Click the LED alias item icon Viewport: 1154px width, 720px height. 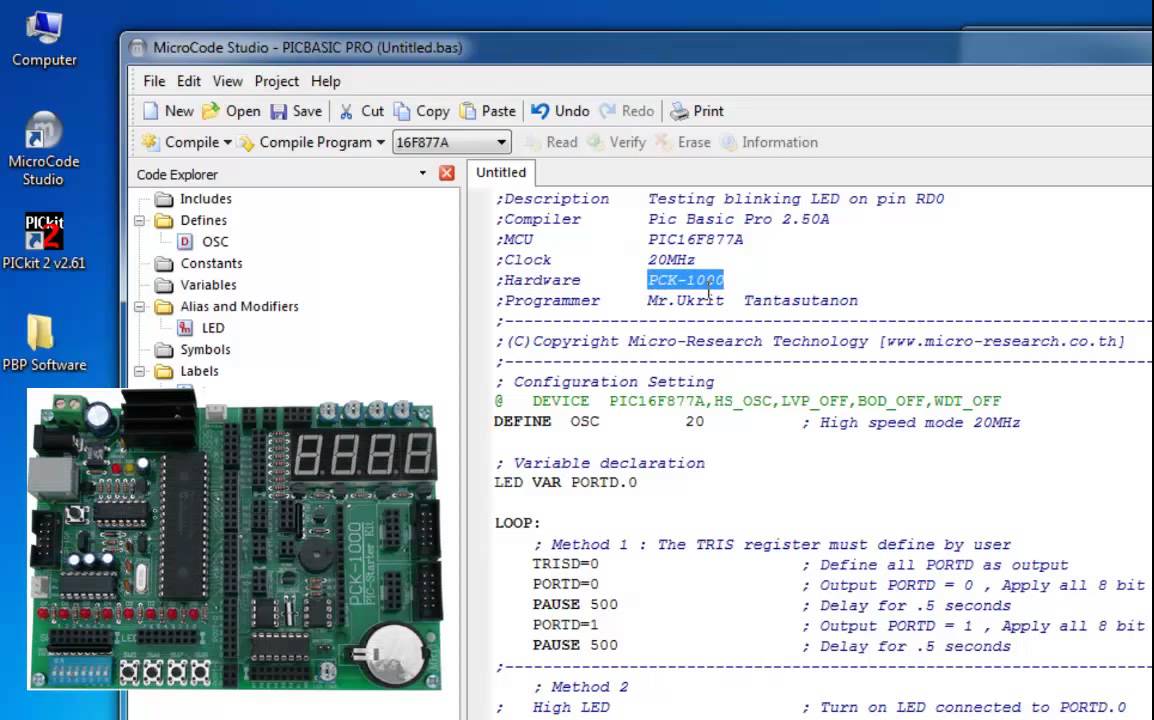click(185, 328)
